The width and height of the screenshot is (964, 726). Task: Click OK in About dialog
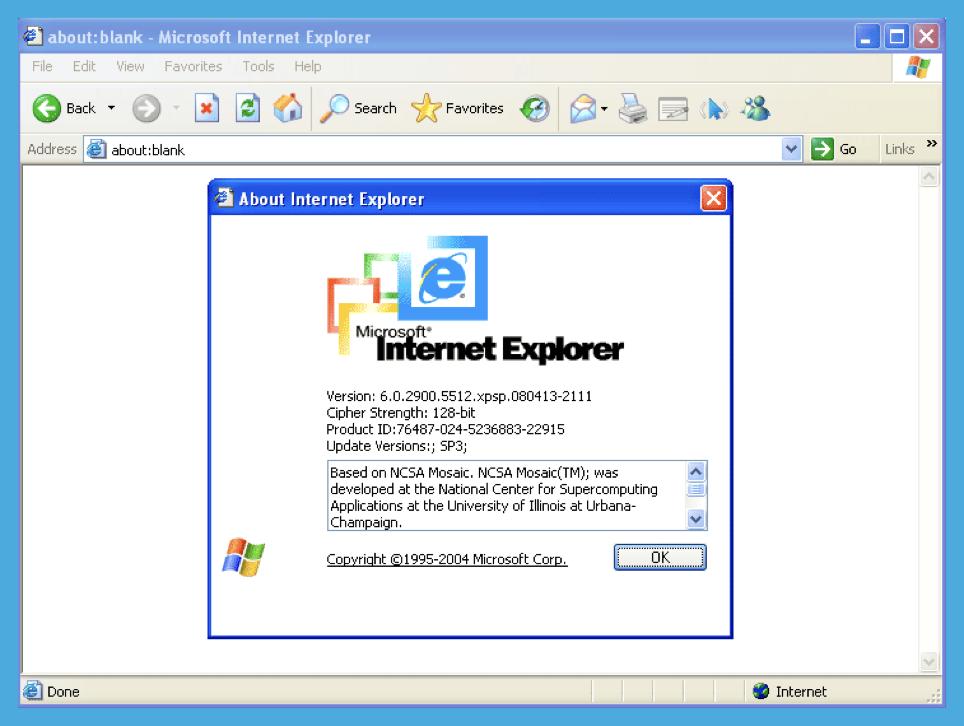click(x=660, y=557)
